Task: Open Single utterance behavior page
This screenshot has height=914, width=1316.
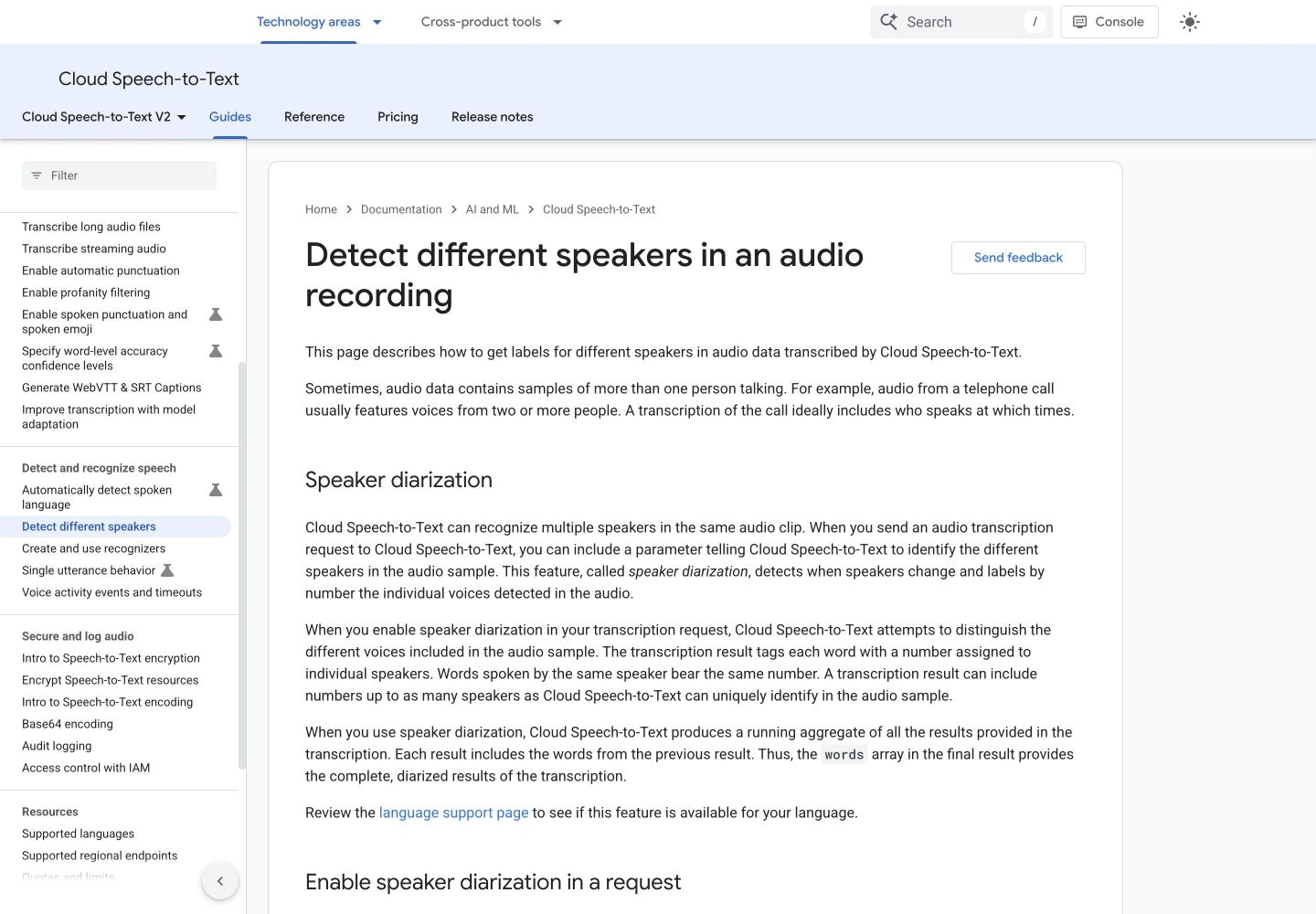Action: click(89, 570)
